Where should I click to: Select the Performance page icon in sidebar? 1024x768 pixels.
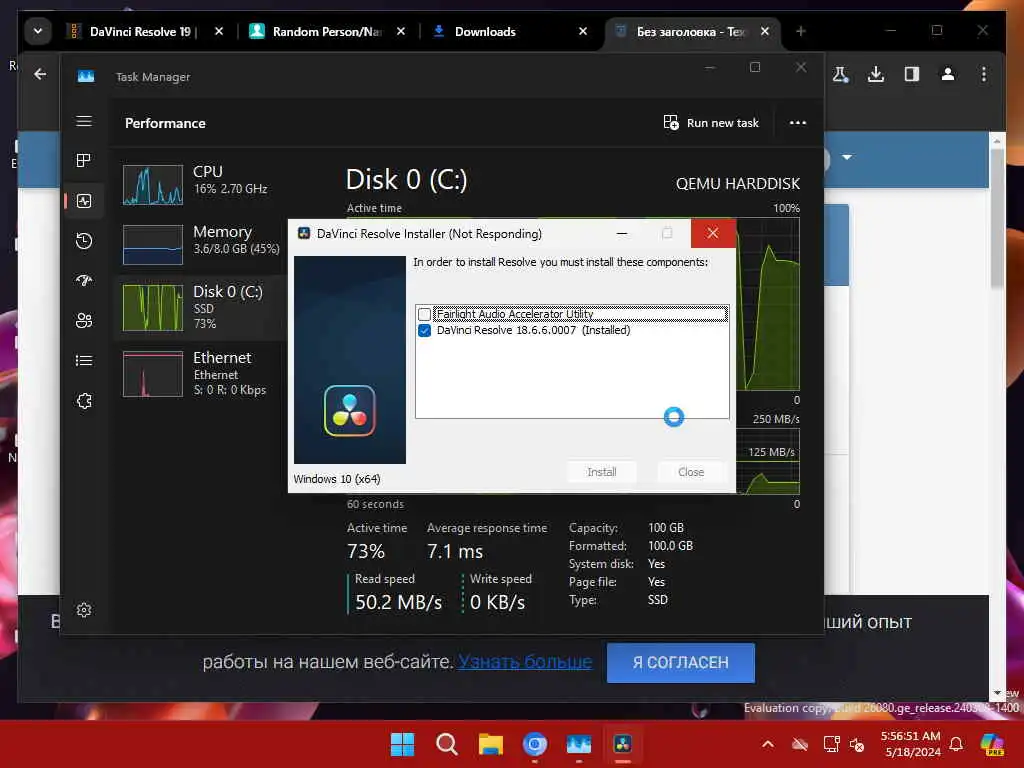click(84, 201)
